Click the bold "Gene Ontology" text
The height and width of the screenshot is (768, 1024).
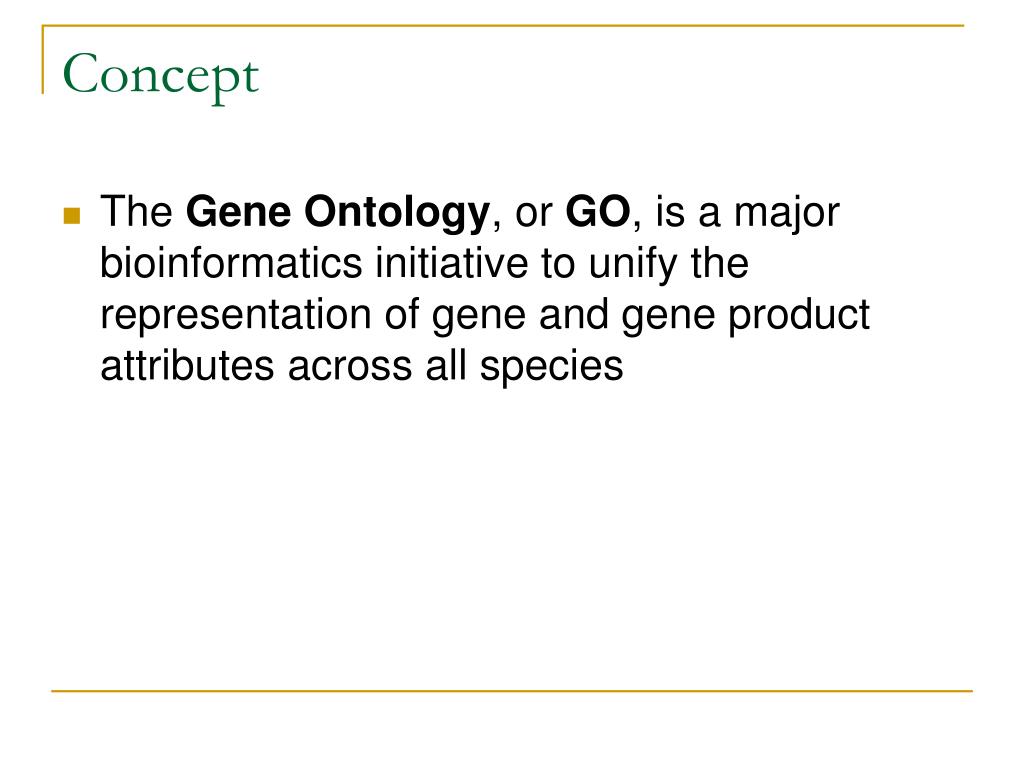(x=338, y=214)
